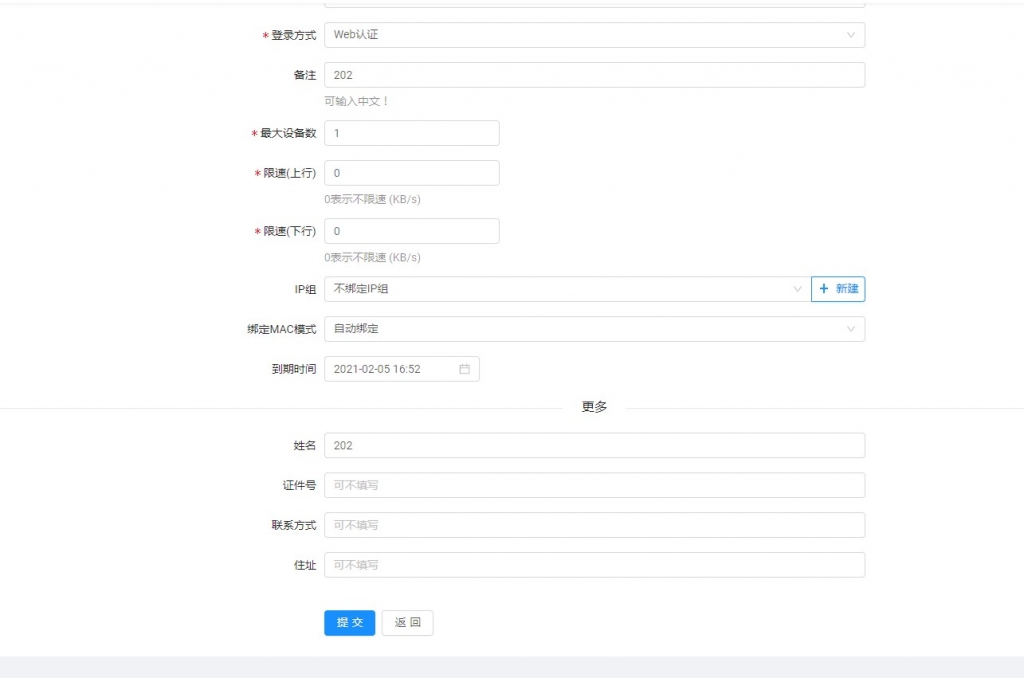Select the 限速(下行) input field

point(411,231)
